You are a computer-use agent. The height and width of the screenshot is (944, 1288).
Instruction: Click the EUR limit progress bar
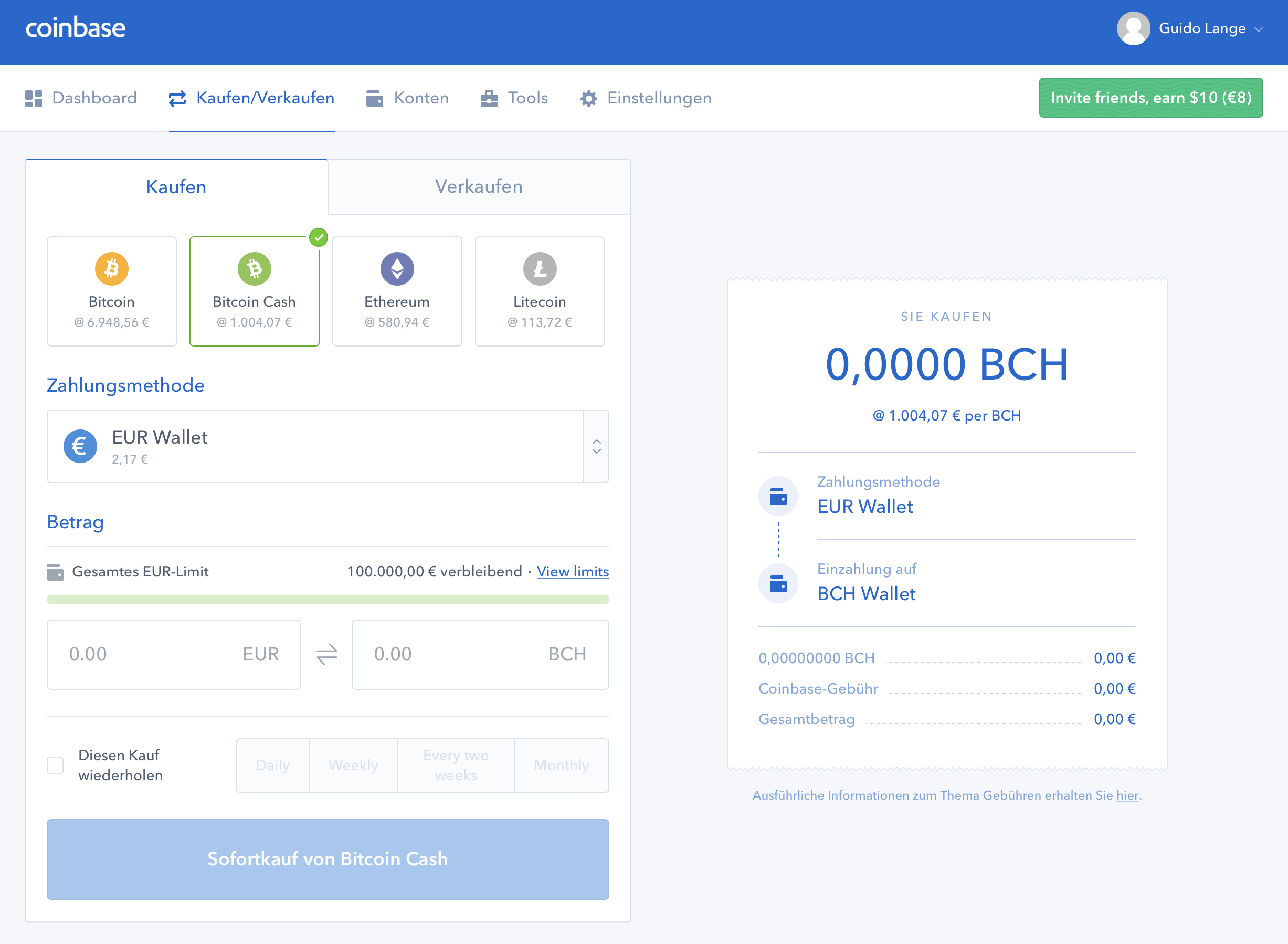(x=328, y=600)
